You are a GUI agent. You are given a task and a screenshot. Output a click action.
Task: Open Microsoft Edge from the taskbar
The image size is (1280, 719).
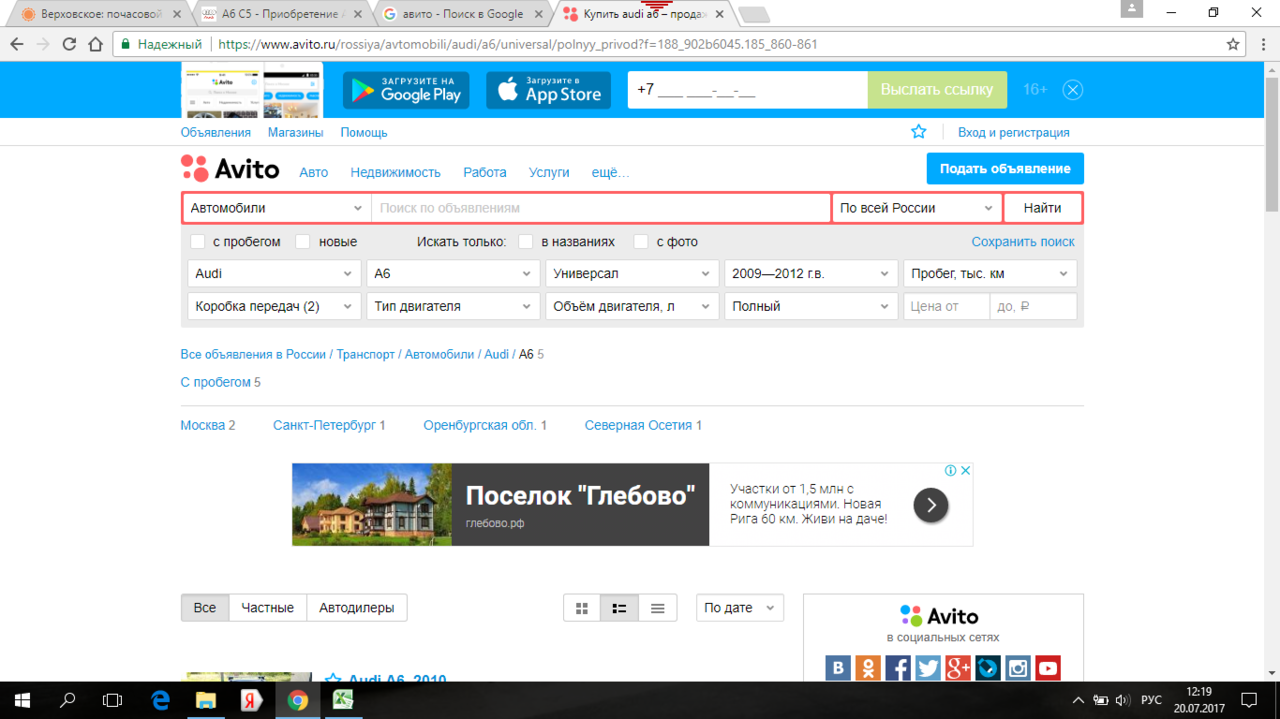(160, 700)
